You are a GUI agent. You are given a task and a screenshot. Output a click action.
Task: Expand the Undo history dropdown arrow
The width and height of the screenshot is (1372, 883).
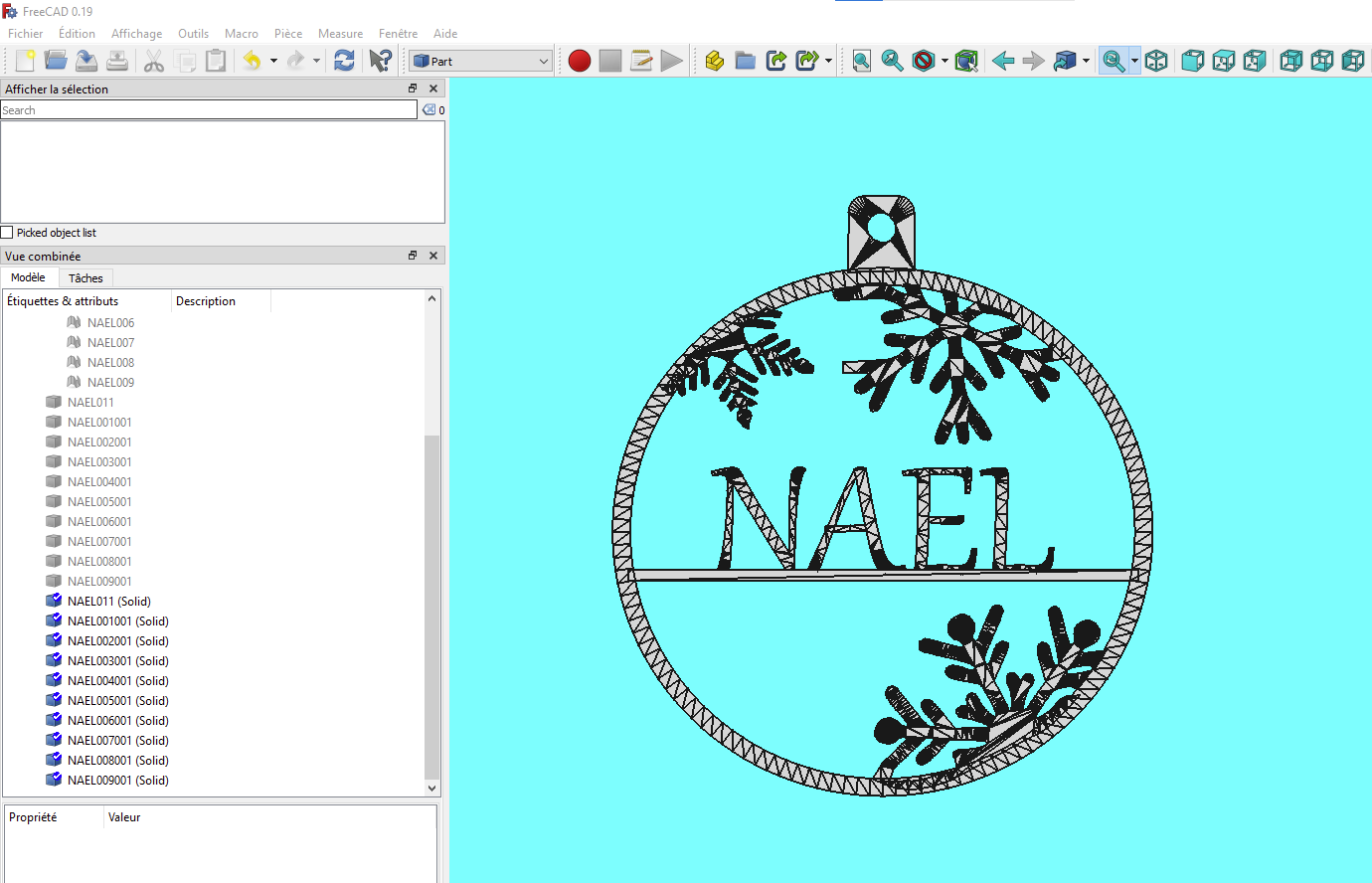[273, 61]
